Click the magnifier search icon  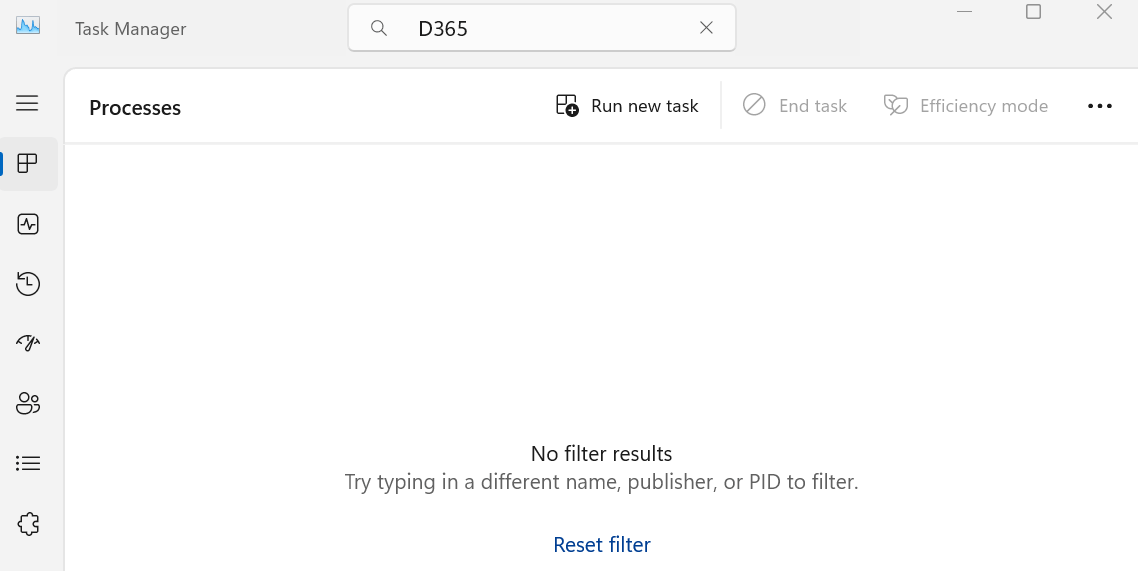click(x=378, y=28)
